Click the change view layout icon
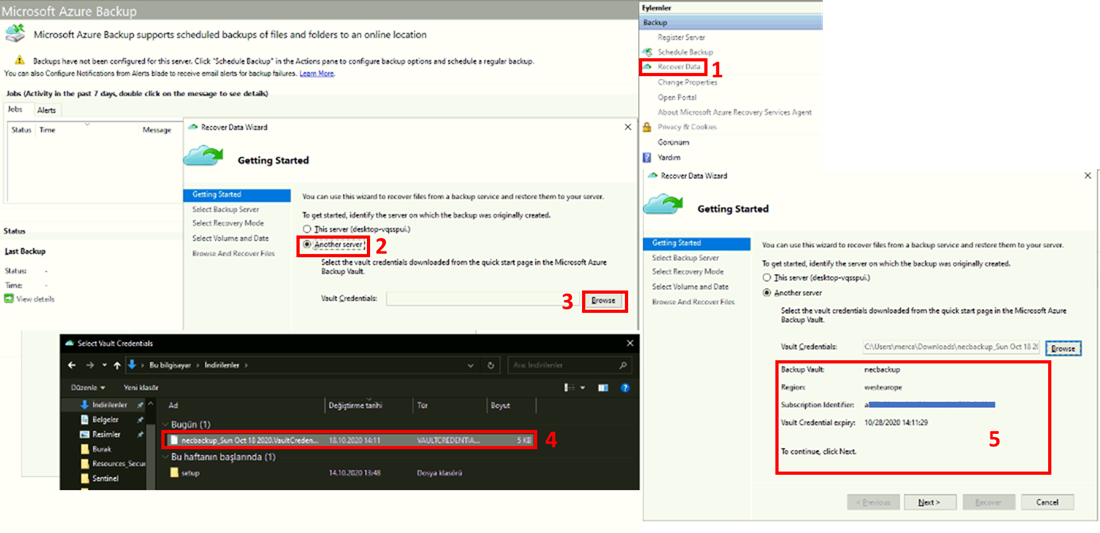 [570, 387]
